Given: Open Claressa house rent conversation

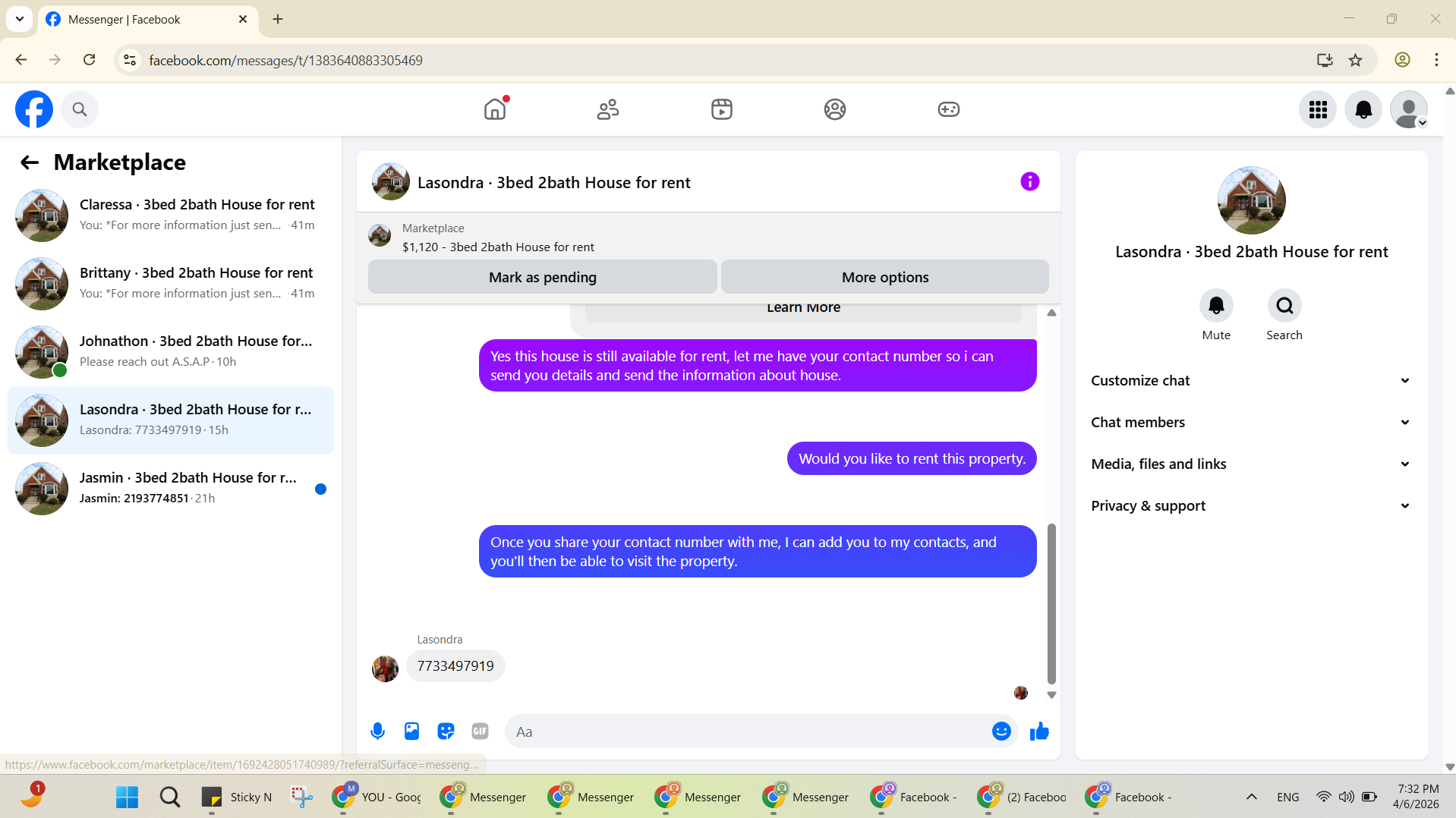Looking at the screenshot, I should (x=171, y=216).
